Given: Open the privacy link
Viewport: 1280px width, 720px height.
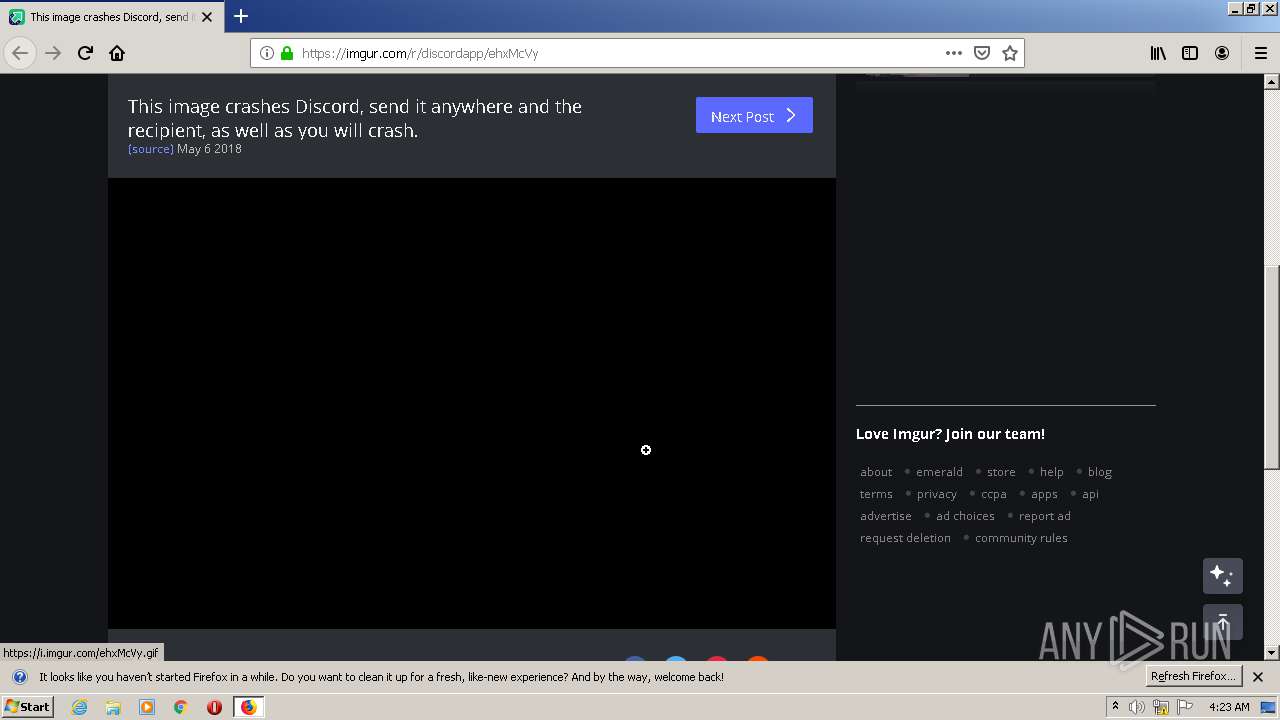Looking at the screenshot, I should pyautogui.click(x=937, y=494).
